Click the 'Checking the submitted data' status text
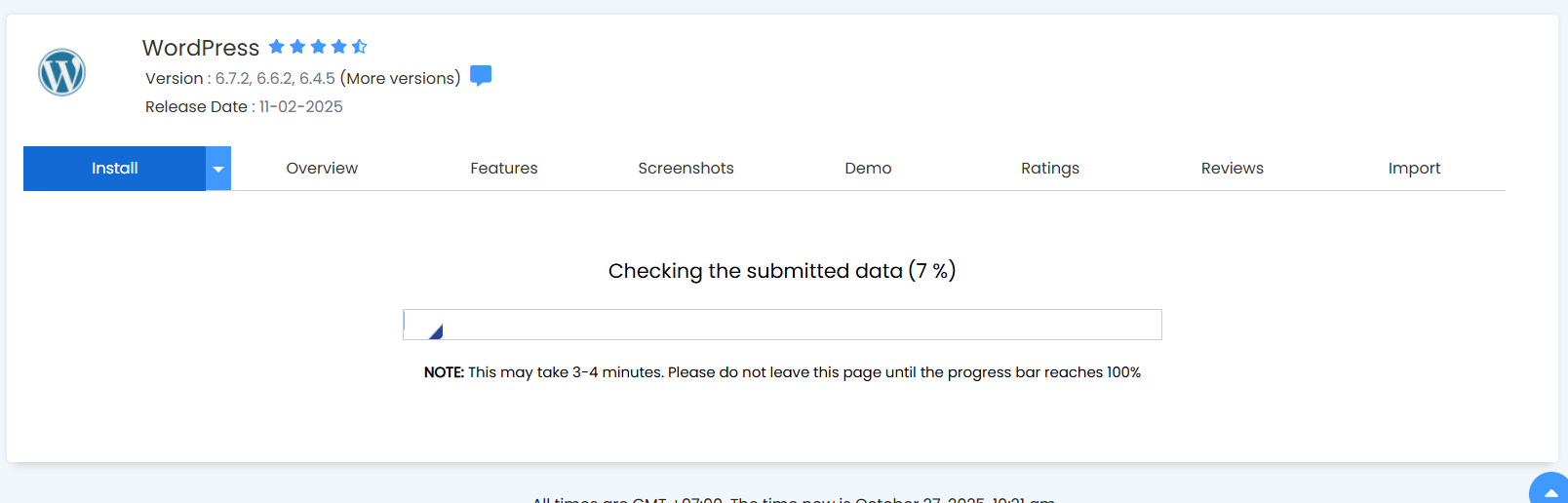 click(782, 271)
